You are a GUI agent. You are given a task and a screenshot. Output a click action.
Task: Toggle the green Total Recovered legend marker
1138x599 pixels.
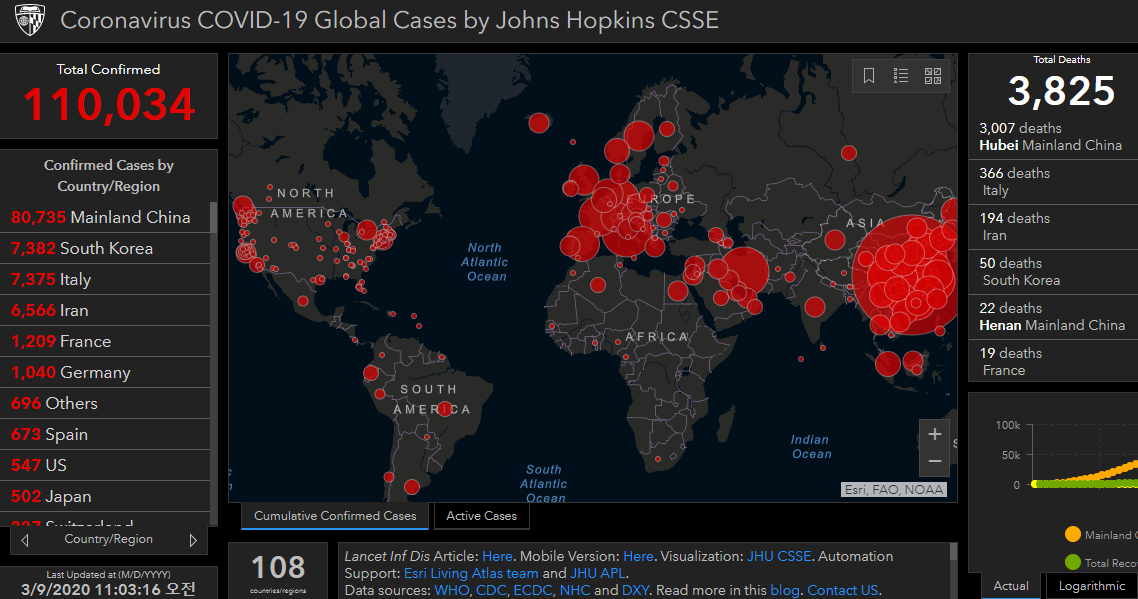(1073, 563)
